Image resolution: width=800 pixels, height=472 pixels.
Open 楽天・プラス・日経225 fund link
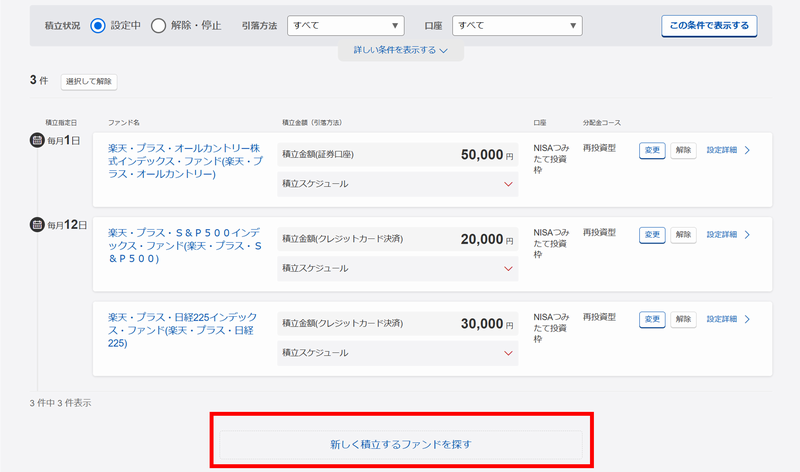point(183,330)
